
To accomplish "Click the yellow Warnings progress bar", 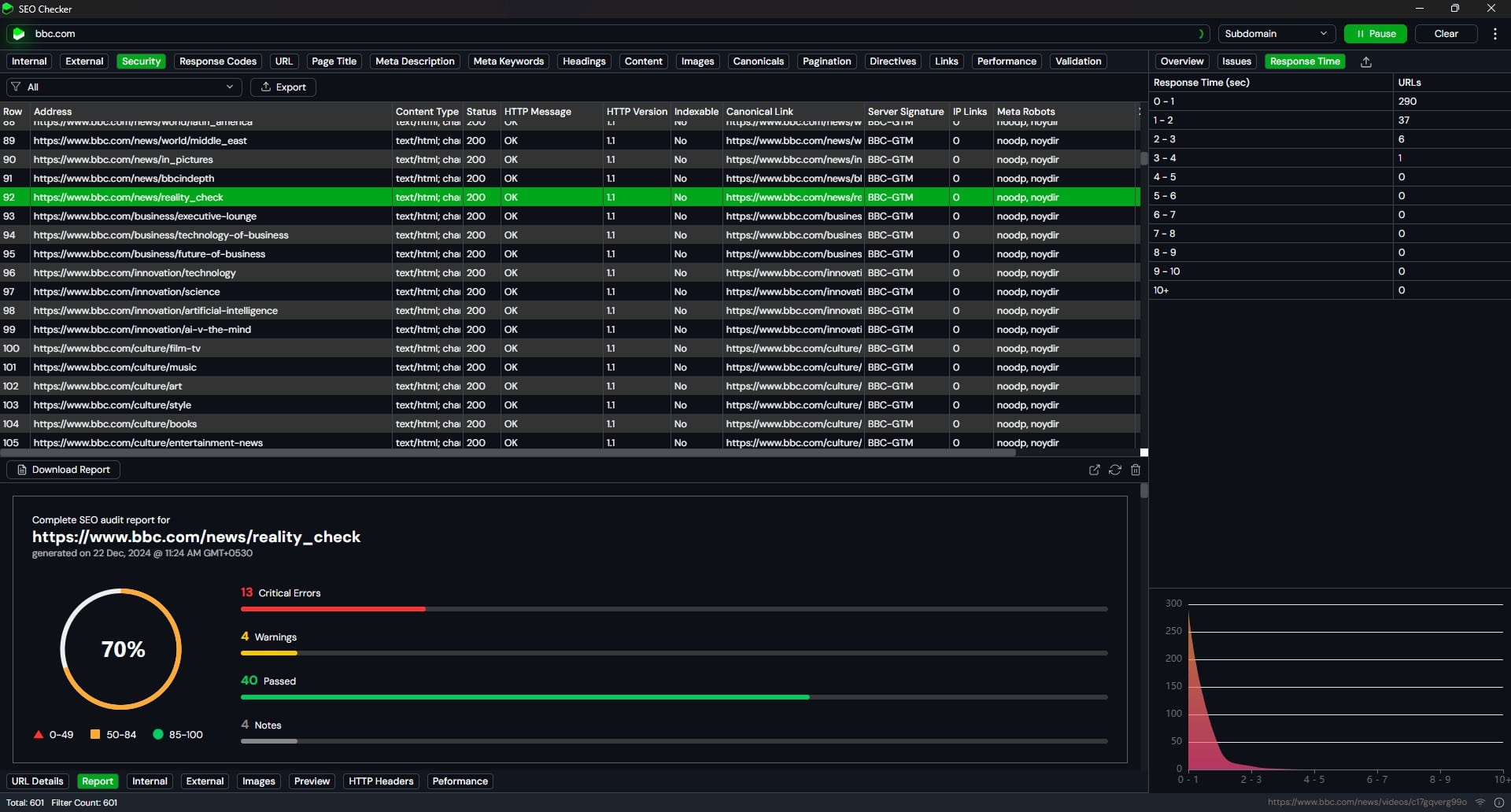I will (x=269, y=653).
